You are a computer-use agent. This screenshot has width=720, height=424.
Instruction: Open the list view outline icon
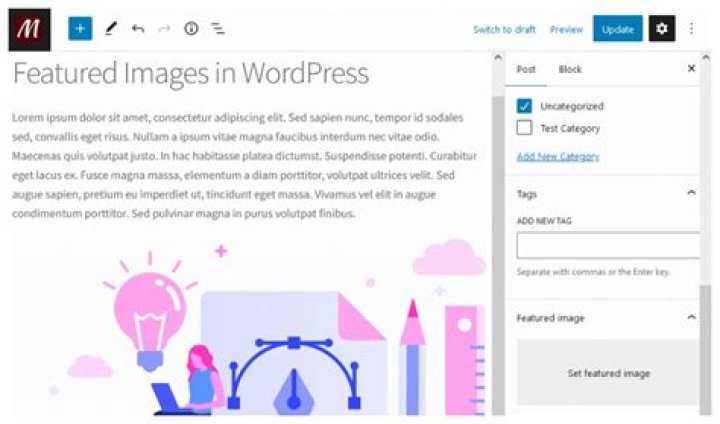[218, 29]
